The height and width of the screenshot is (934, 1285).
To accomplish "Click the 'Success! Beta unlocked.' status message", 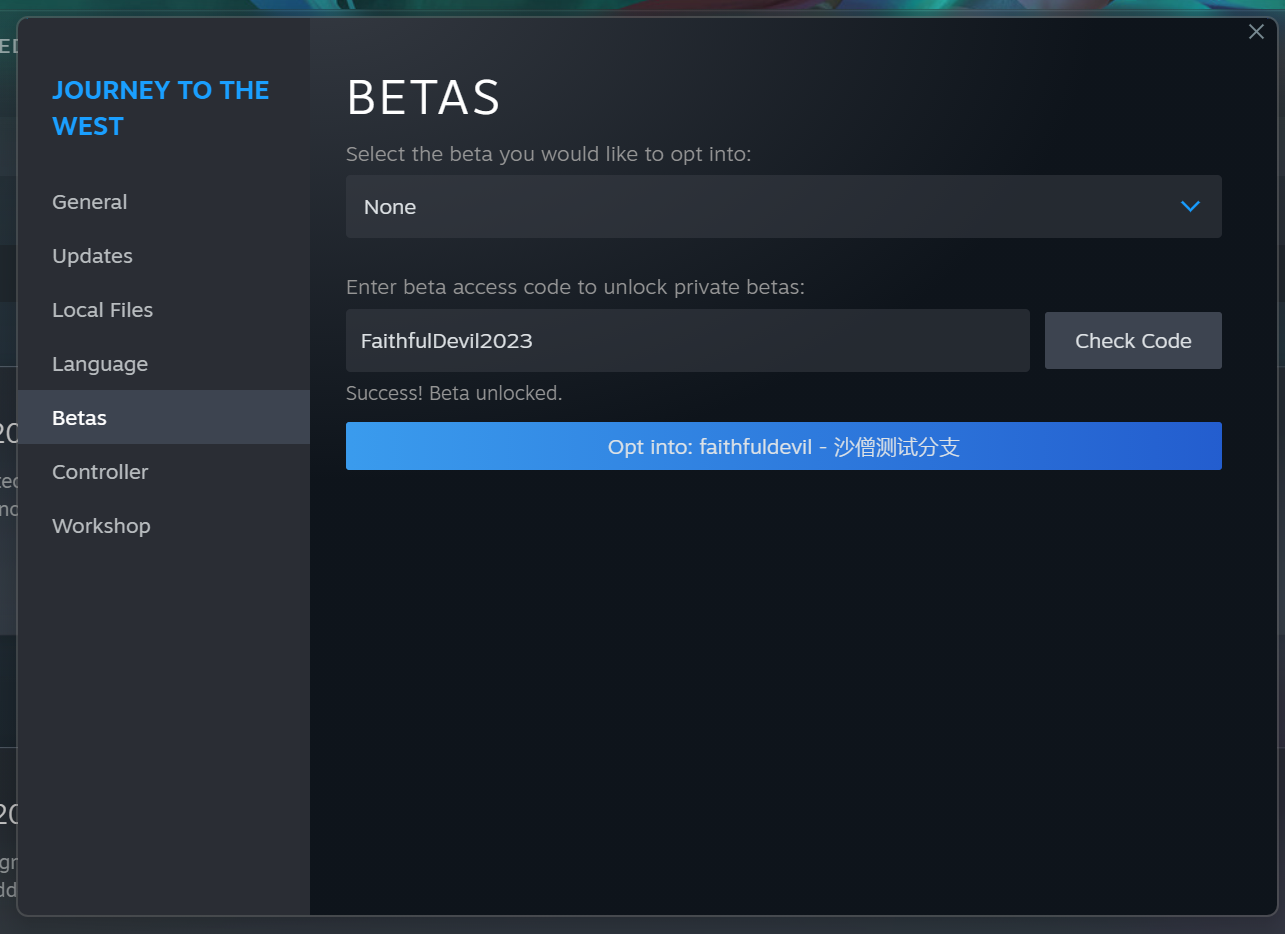I will point(454,394).
